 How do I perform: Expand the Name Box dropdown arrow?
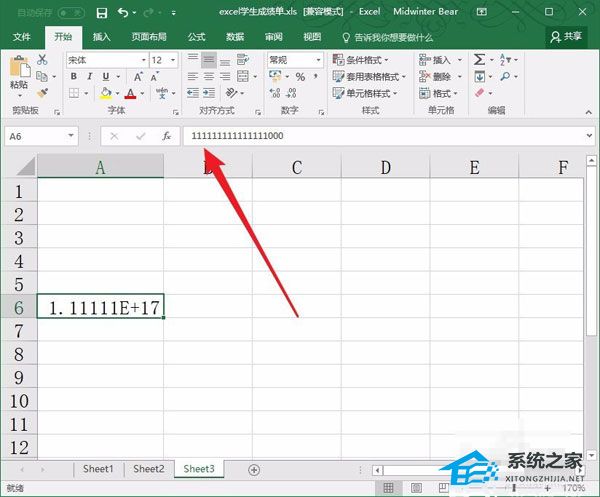[x=71, y=136]
